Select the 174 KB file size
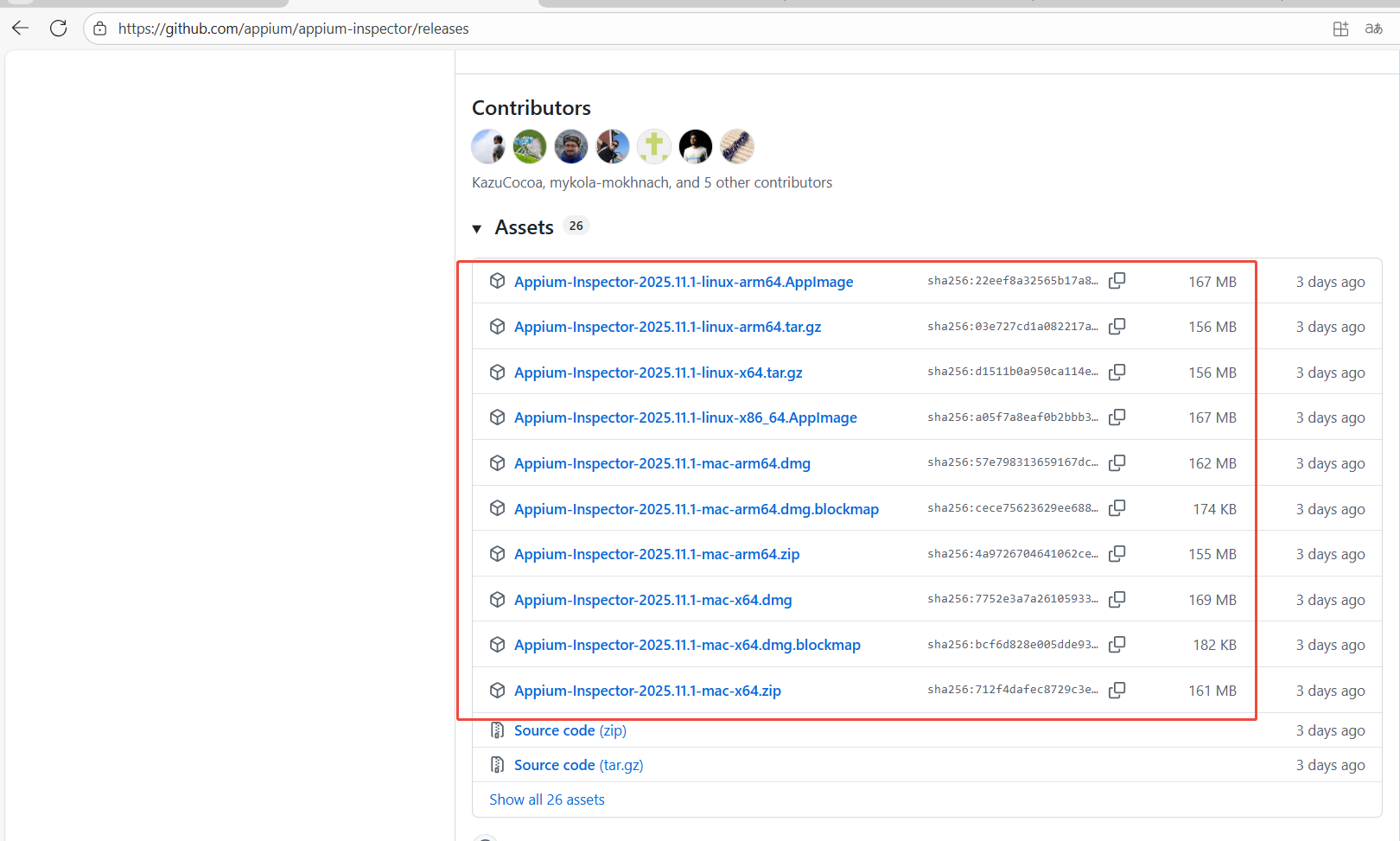The image size is (1400, 841). [1214, 509]
